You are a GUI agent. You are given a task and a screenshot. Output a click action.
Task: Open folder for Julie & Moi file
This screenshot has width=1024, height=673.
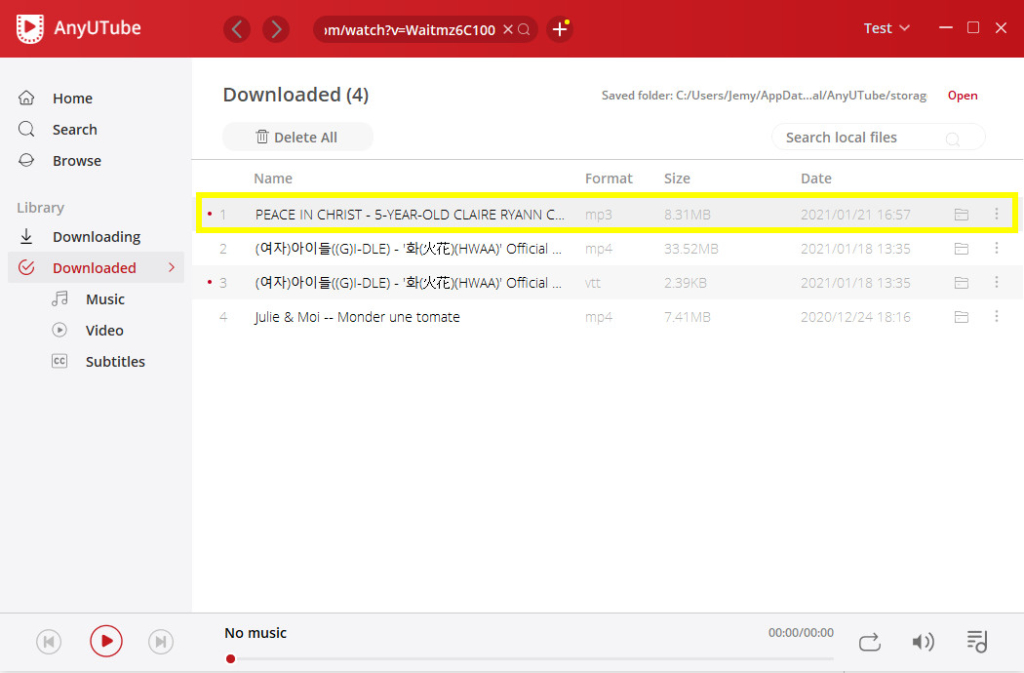[x=961, y=317]
